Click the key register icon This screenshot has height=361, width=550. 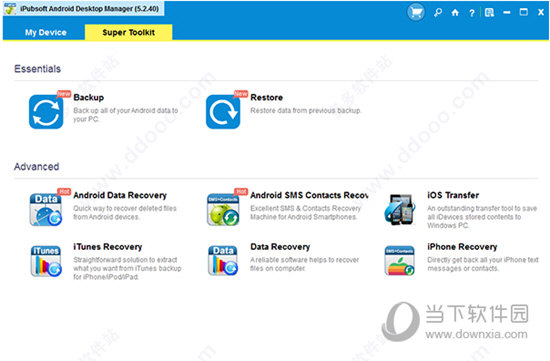pos(438,13)
